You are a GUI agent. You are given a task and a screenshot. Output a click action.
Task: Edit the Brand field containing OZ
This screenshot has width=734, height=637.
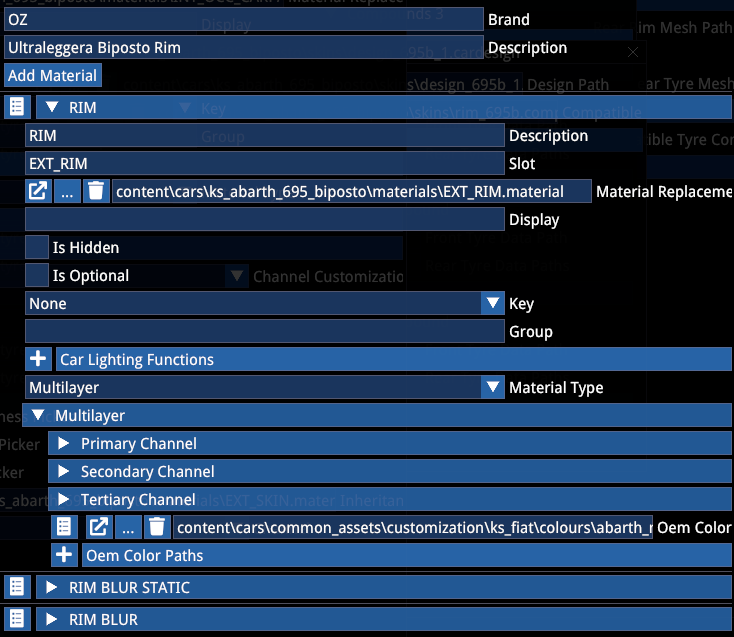pyautogui.click(x=244, y=20)
